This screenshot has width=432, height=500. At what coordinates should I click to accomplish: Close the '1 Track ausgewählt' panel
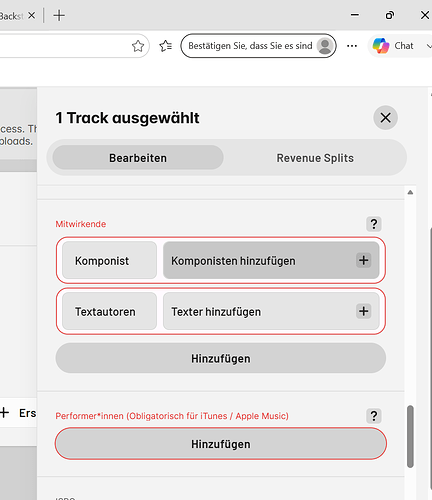pos(385,118)
